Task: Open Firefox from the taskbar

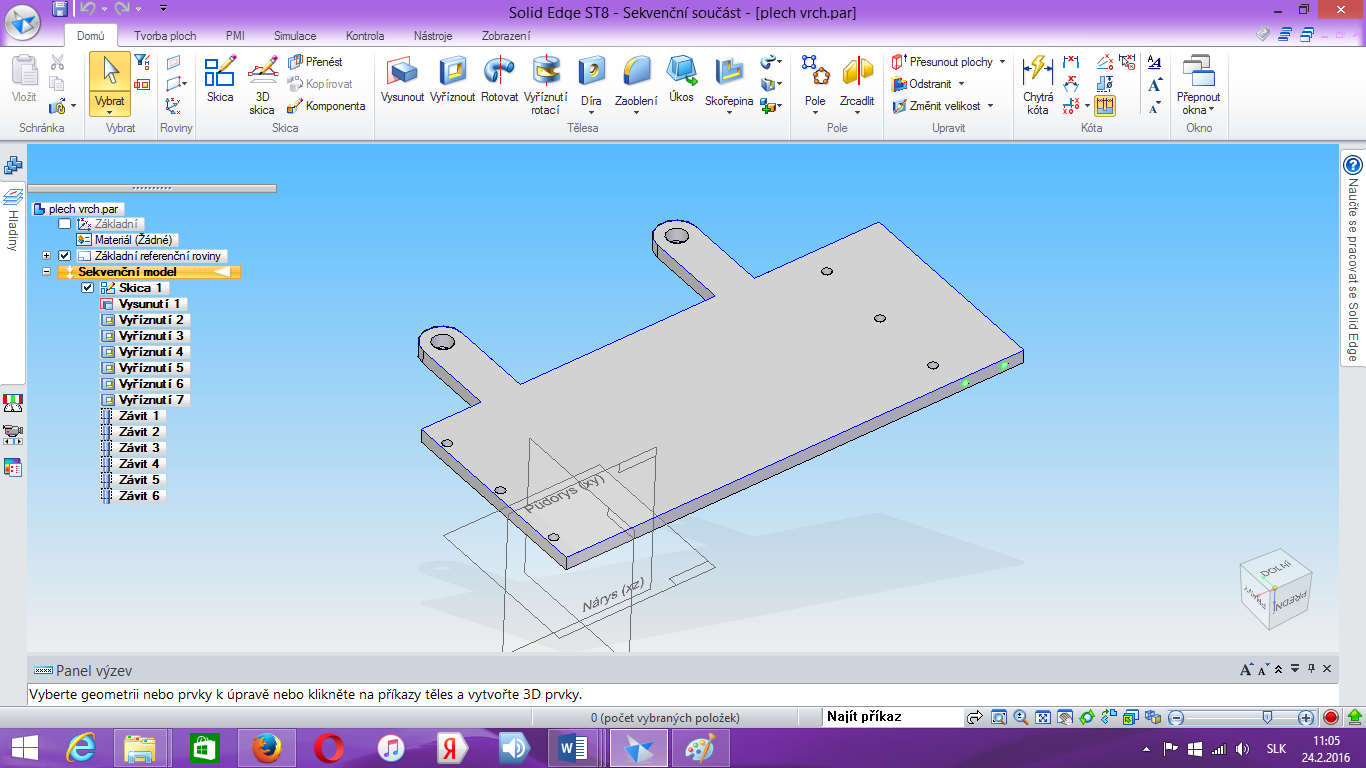Action: pyautogui.click(x=266, y=748)
